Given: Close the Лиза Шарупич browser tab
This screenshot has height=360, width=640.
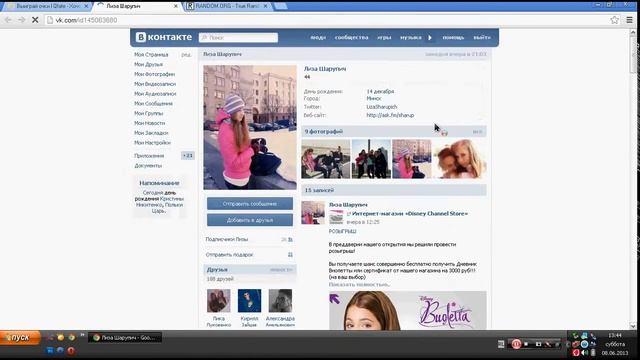Looking at the screenshot, I should (176, 6).
